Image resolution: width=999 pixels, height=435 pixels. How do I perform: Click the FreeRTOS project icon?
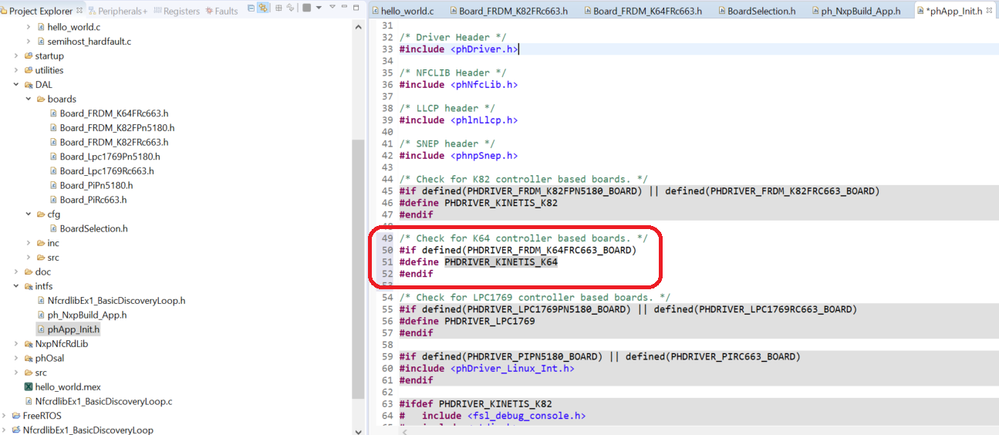(17, 415)
